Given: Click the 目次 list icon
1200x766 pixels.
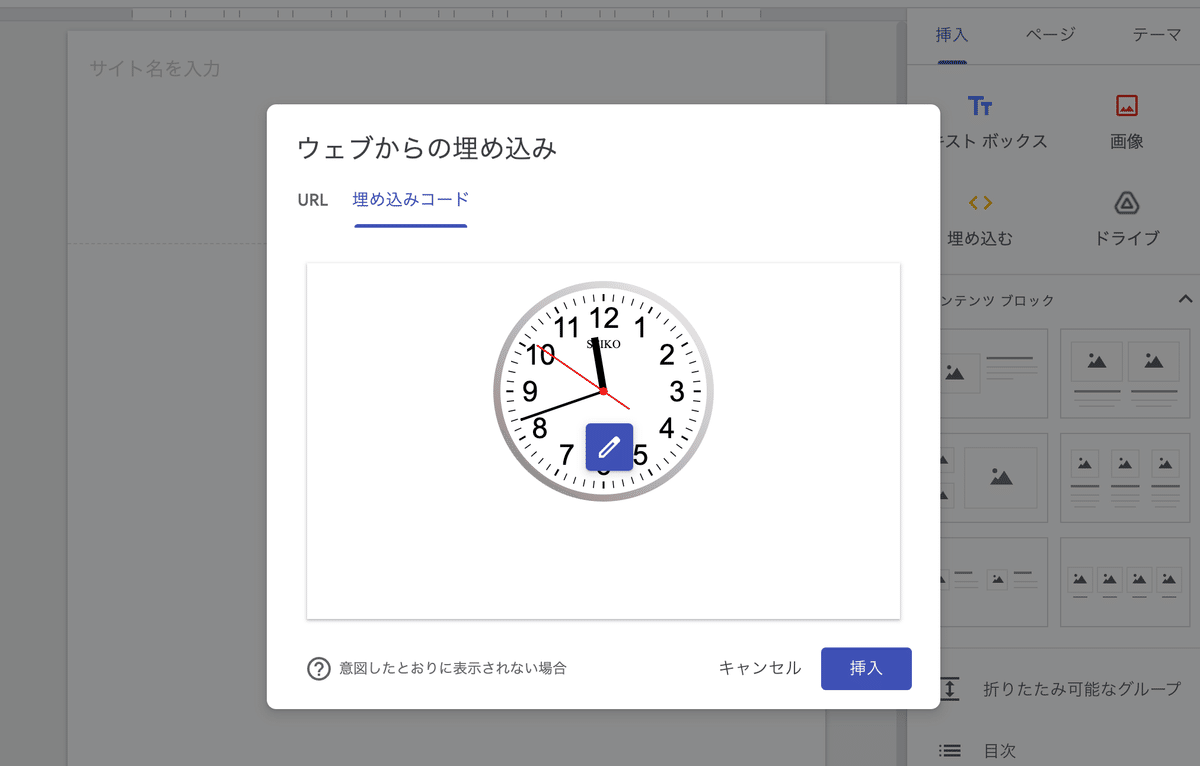Looking at the screenshot, I should 950,750.
